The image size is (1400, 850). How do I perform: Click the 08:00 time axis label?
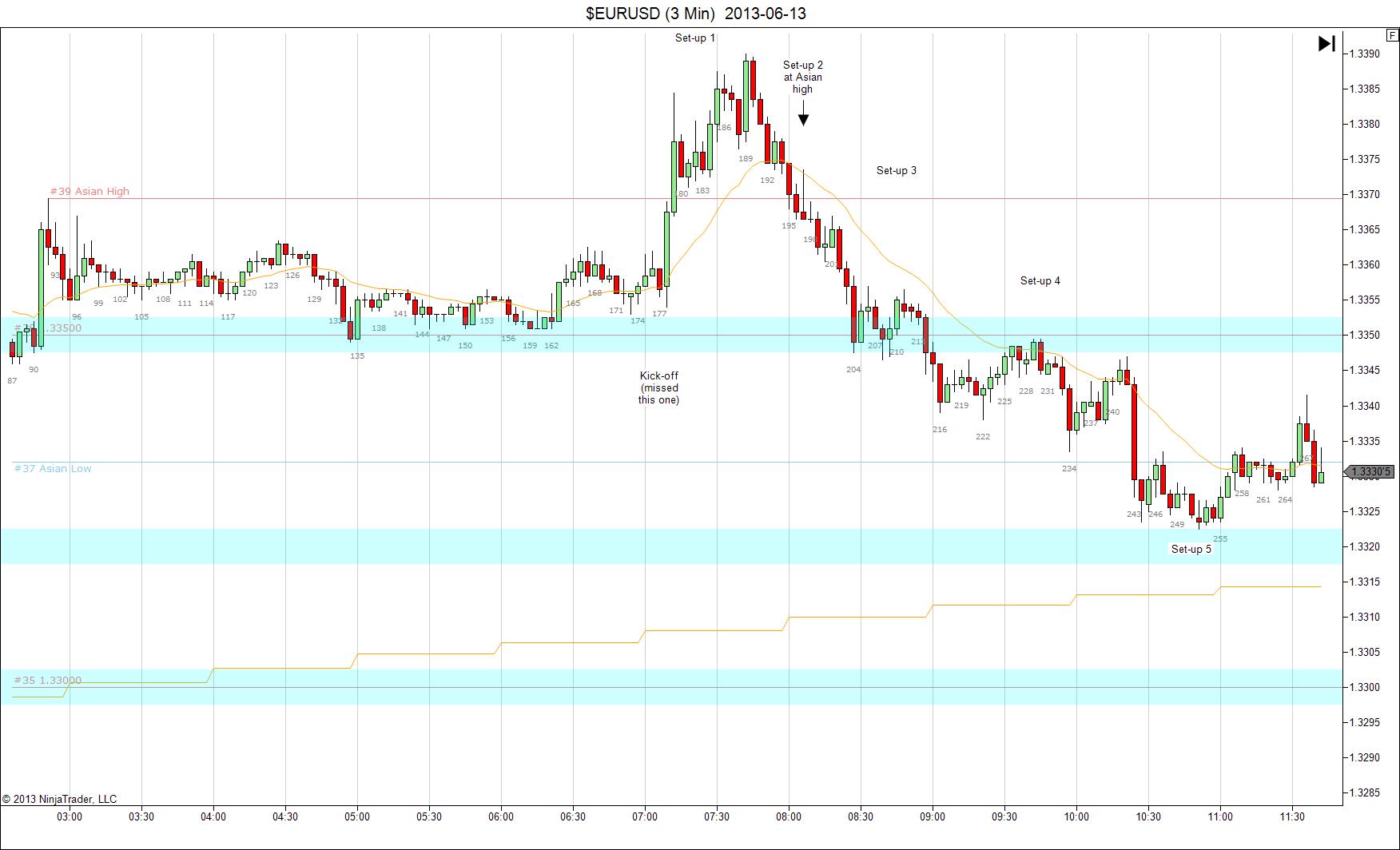pyautogui.click(x=789, y=816)
